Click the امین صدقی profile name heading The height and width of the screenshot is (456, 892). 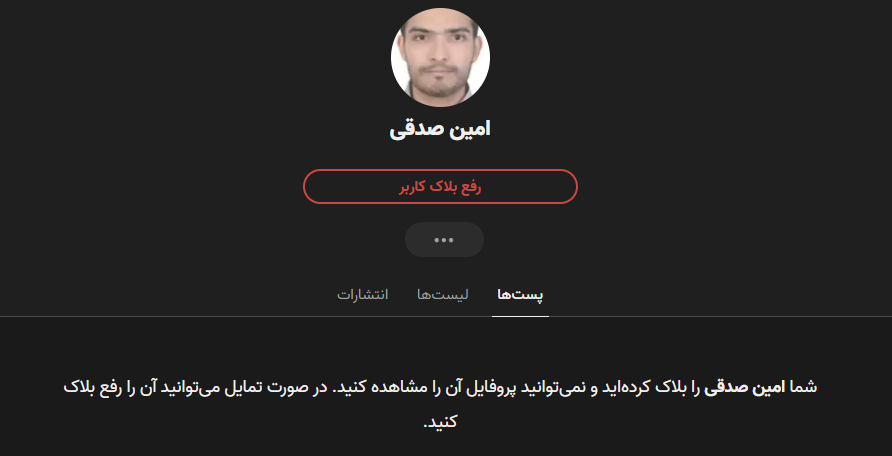click(440, 129)
